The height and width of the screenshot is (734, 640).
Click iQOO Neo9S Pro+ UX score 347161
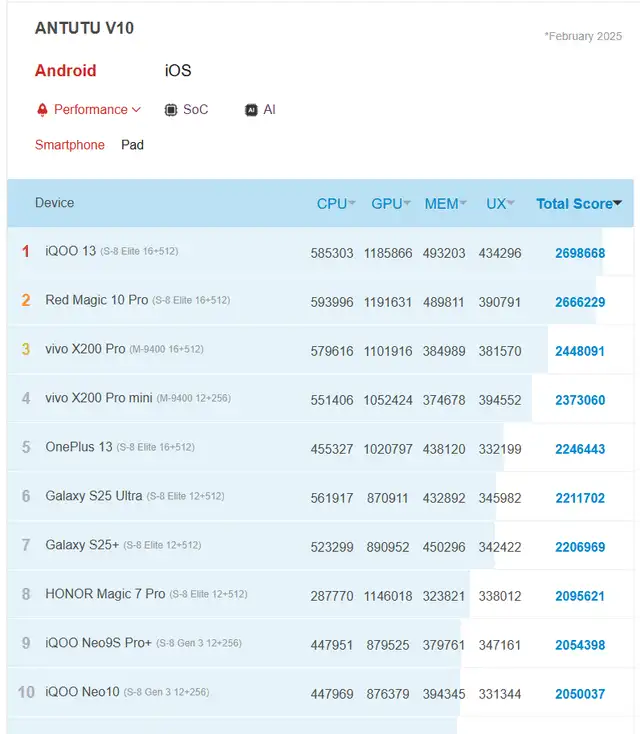pyautogui.click(x=500, y=645)
